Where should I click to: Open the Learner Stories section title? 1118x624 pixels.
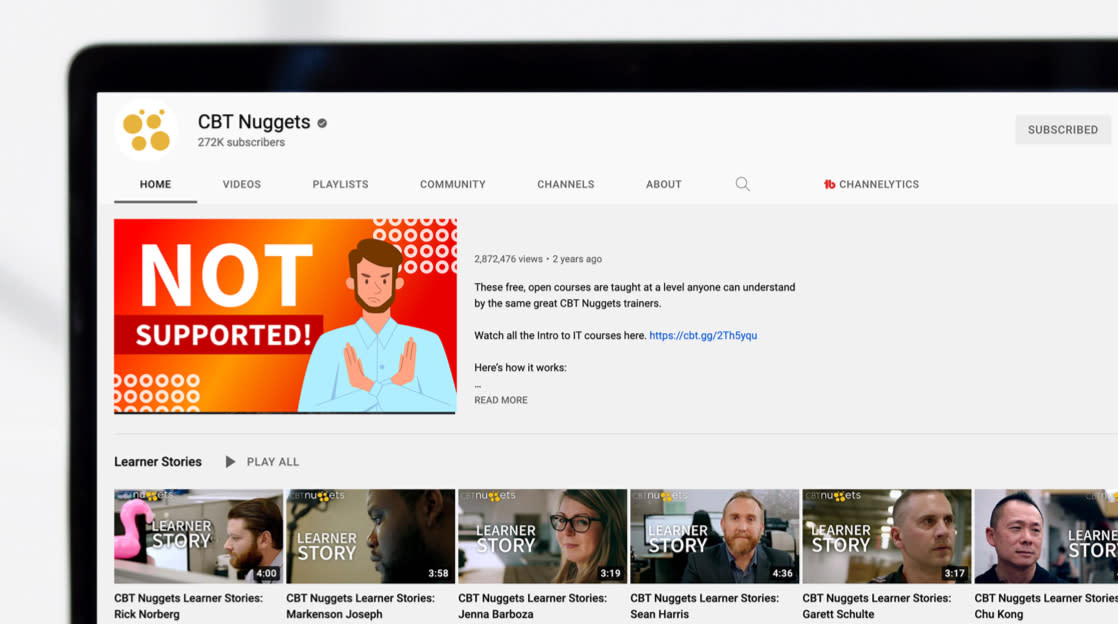(x=158, y=462)
